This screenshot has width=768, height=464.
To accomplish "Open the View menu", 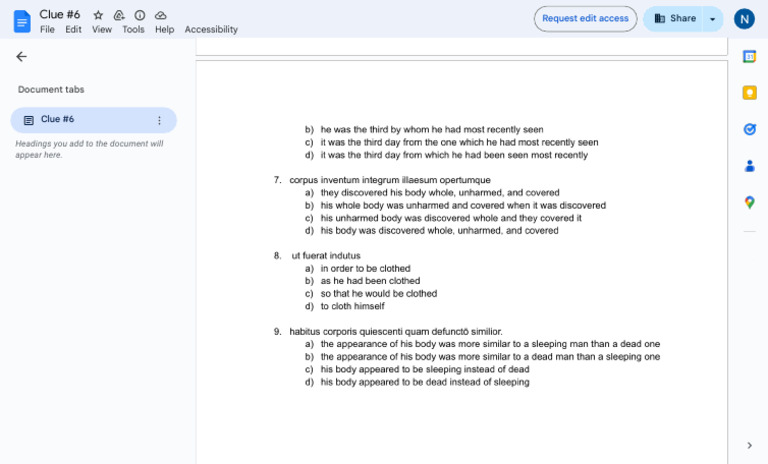I will (x=102, y=29).
